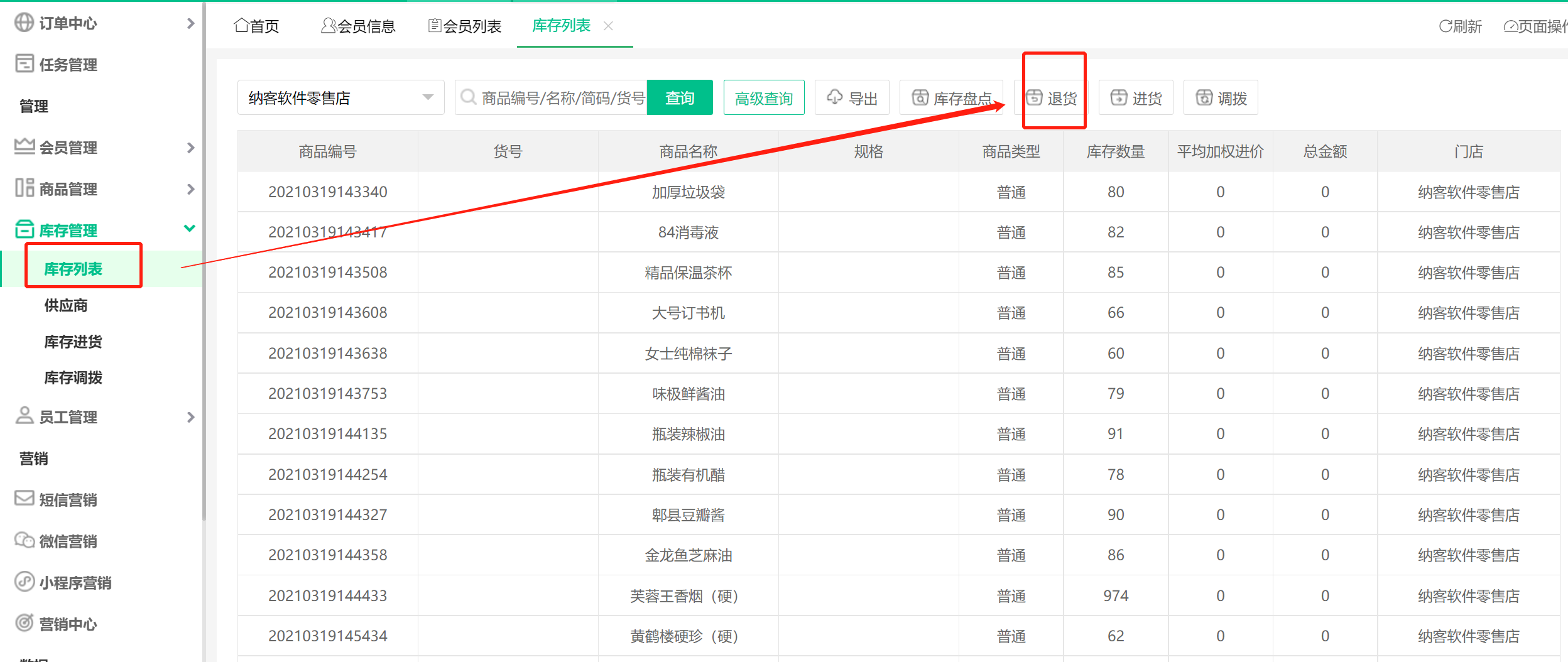
Task: Click the 退货 return goods icon
Action: point(1034,97)
